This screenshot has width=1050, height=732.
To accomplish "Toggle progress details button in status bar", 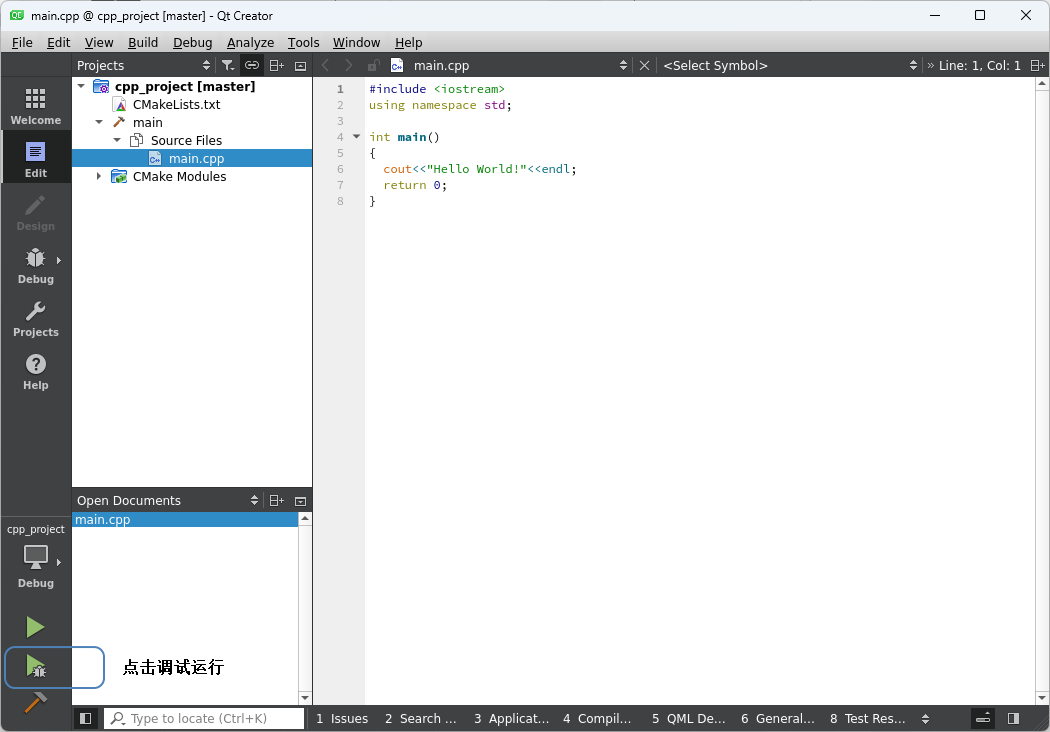I will (x=983, y=718).
